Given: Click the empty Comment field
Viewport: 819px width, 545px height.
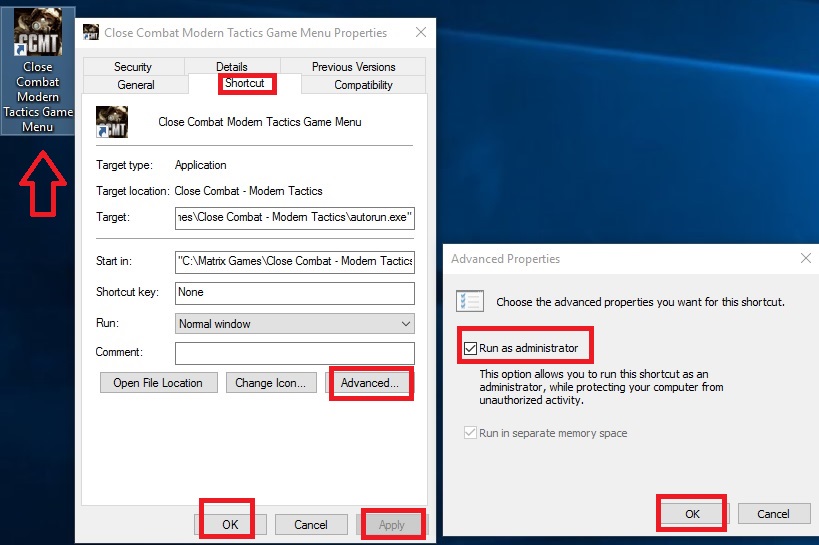Looking at the screenshot, I should pos(295,353).
